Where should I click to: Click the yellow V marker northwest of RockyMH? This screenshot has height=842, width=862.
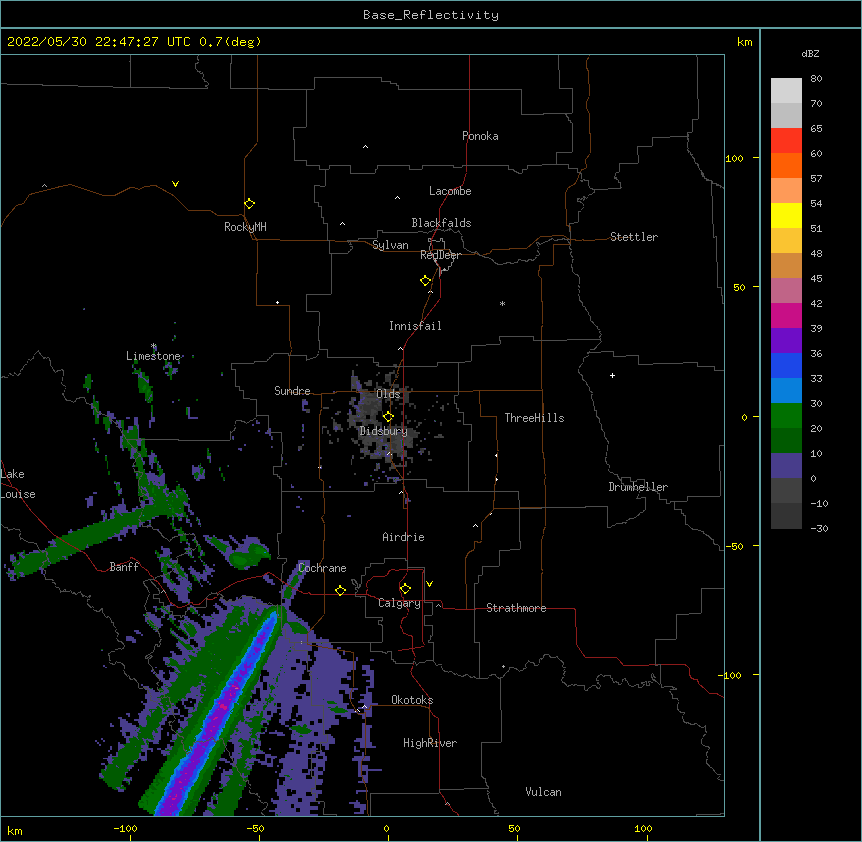click(175, 184)
